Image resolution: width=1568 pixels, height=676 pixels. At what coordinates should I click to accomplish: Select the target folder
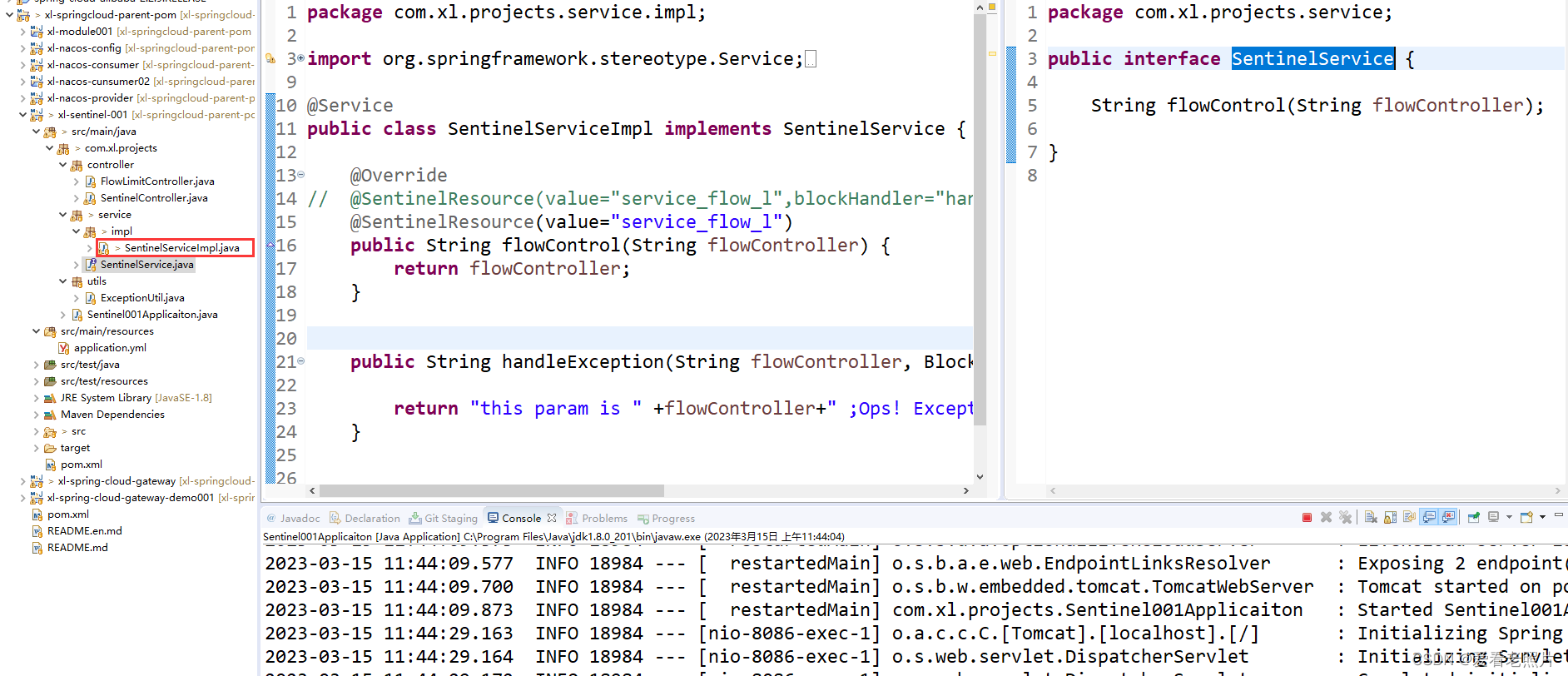click(75, 448)
